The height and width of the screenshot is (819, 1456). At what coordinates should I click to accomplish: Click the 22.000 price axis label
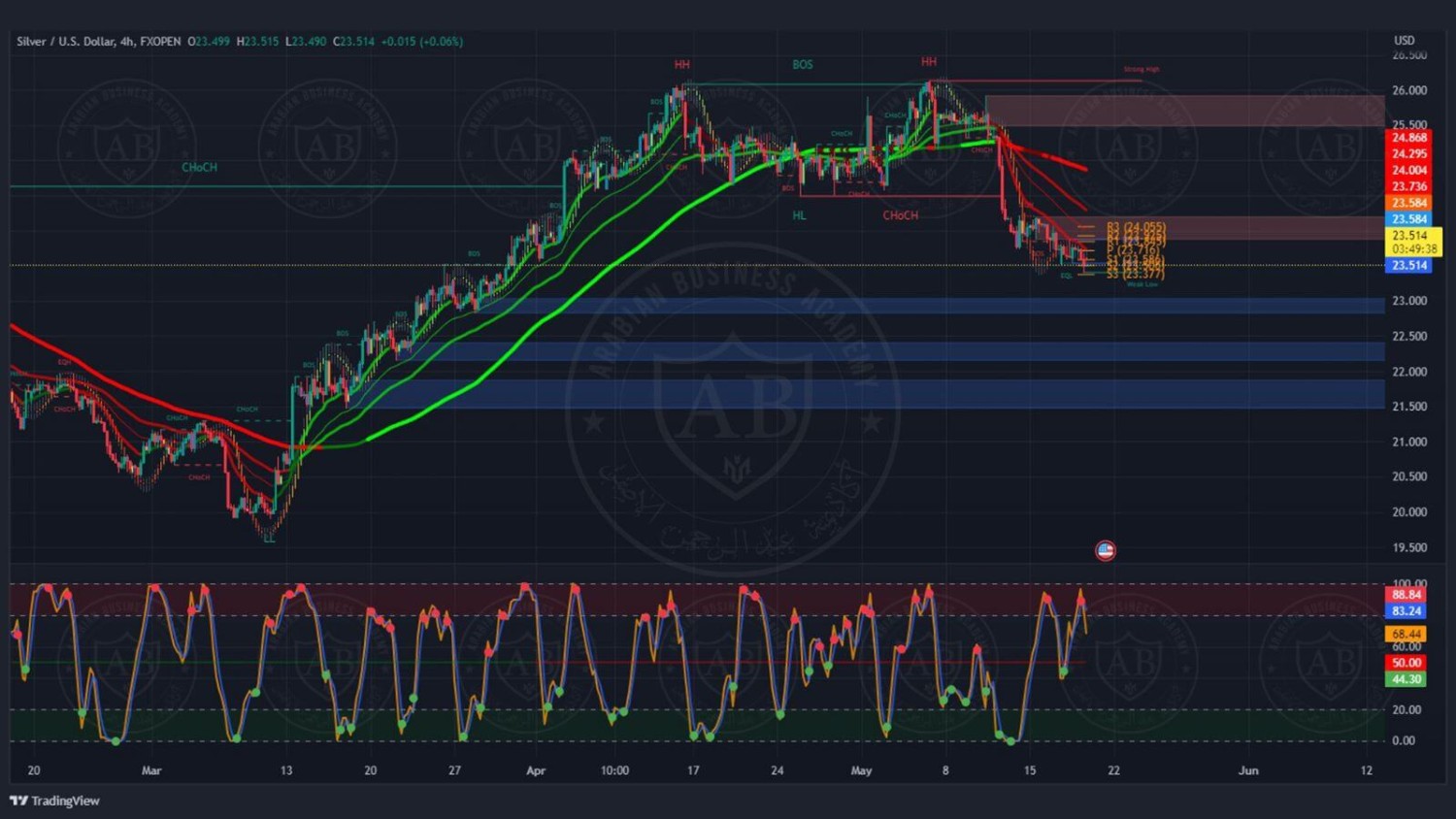tap(1409, 372)
